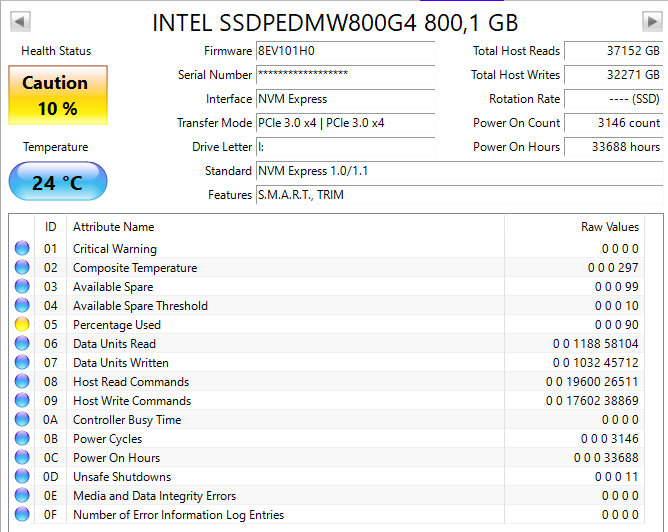Click the status orb for Composite Temperature
Viewport: 668px width, 532px height.
click(x=22, y=267)
